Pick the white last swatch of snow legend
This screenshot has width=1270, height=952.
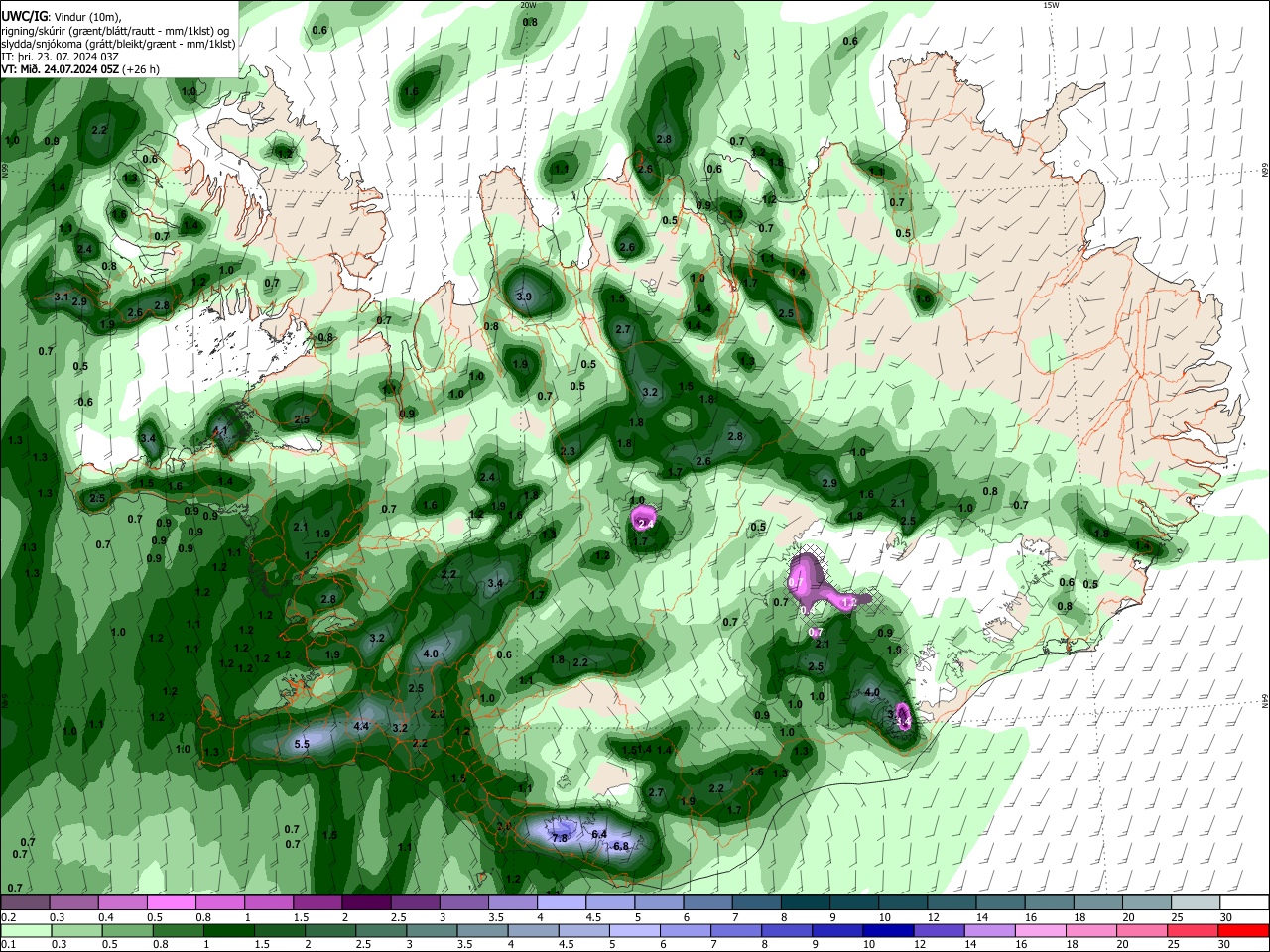[x=1244, y=903]
